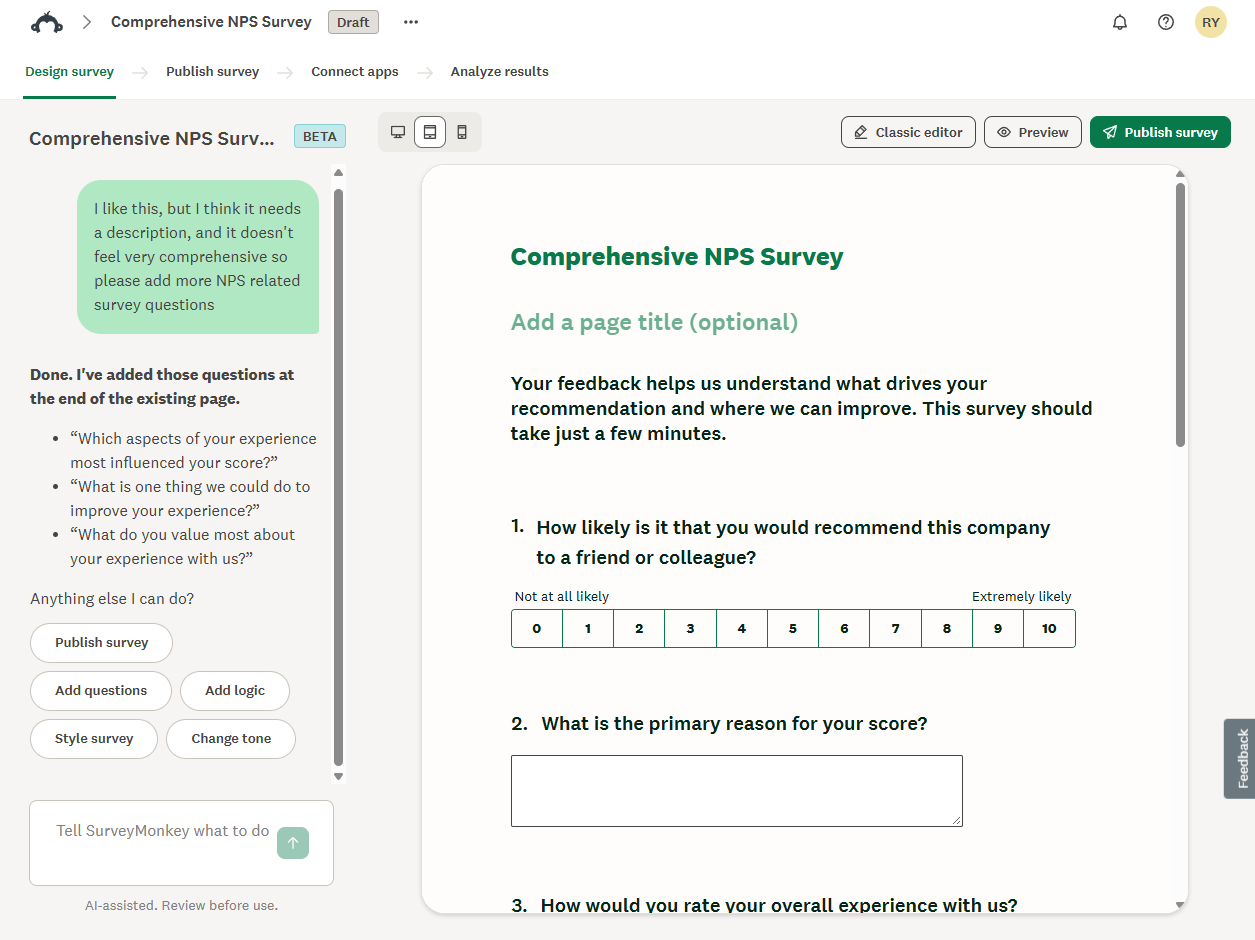Screen dimensions: 1255x940
Task: Click the AI-assisted review notice
Action: click(181, 905)
